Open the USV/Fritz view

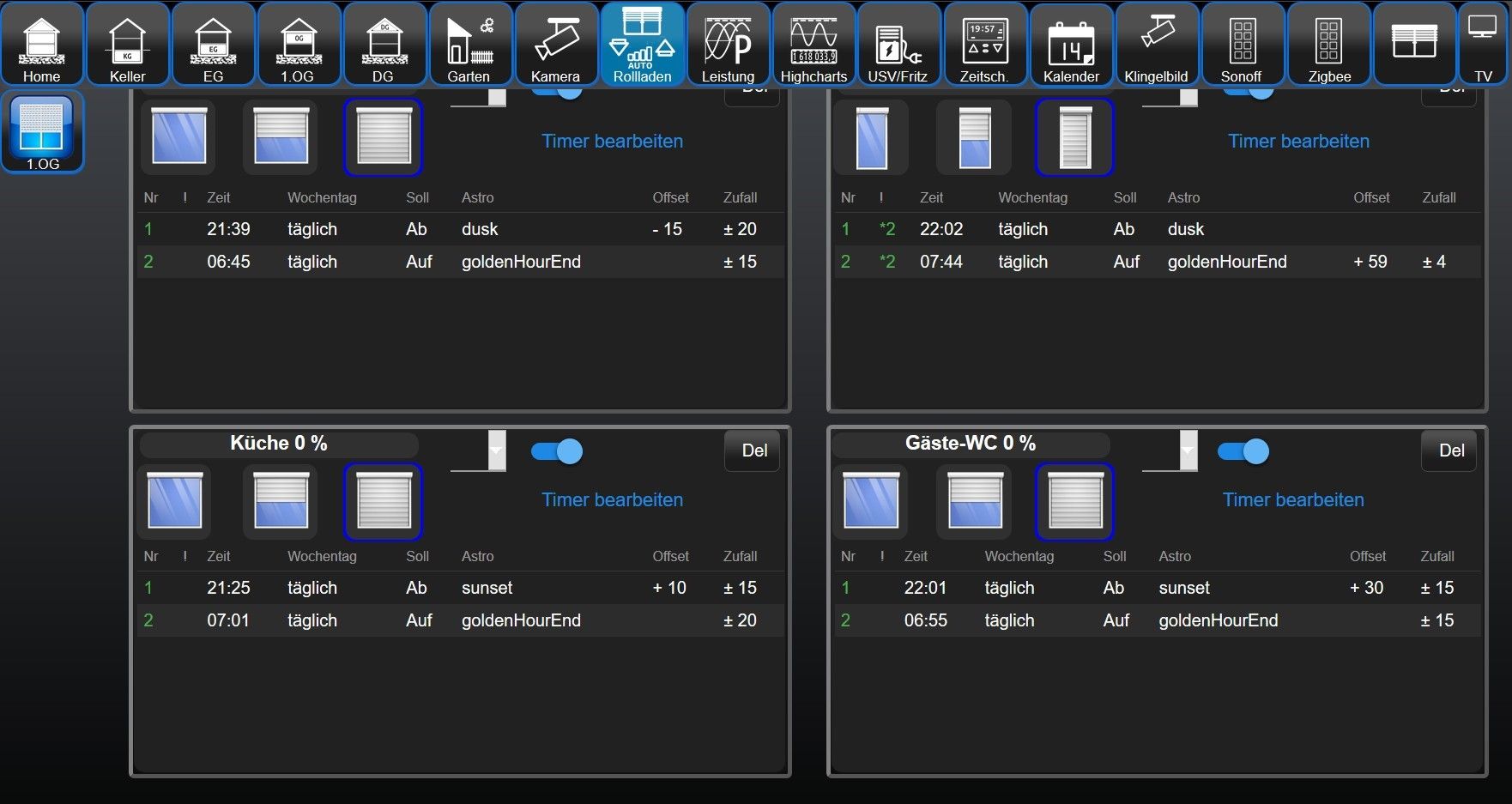coord(900,44)
